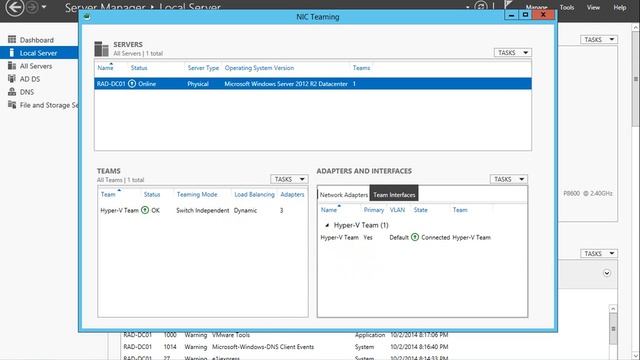Open the Tools menu in Server Manager
Viewport: 640px width, 360px height.
pos(567,7)
